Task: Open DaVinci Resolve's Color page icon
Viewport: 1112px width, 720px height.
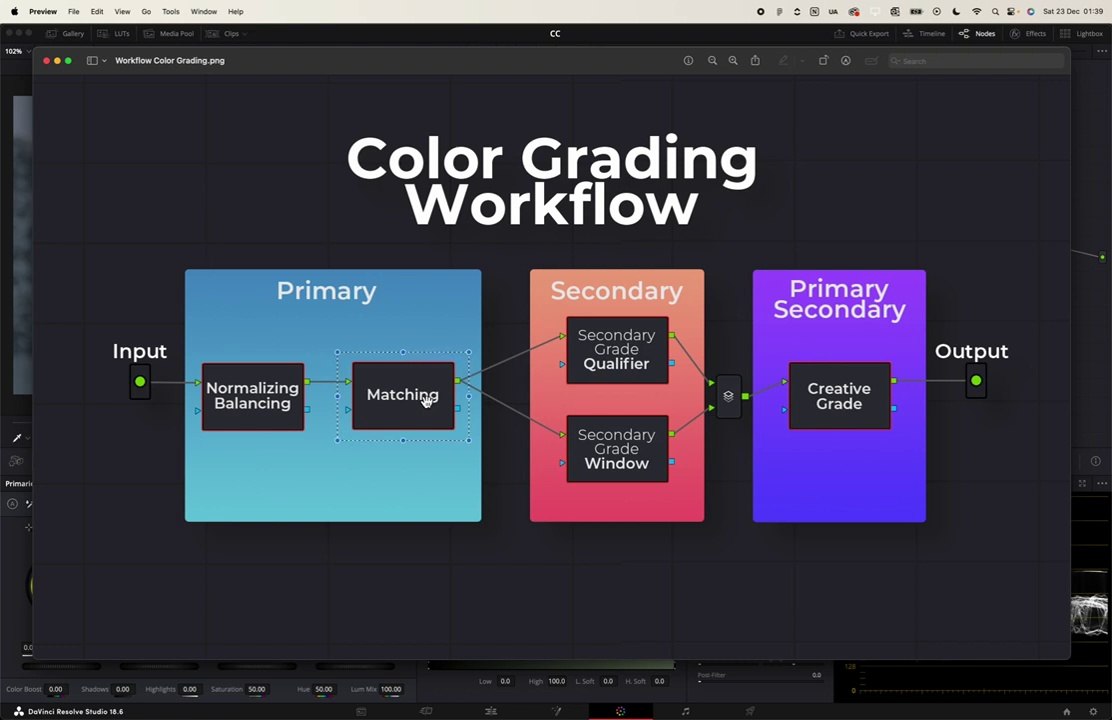Action: coord(621,711)
